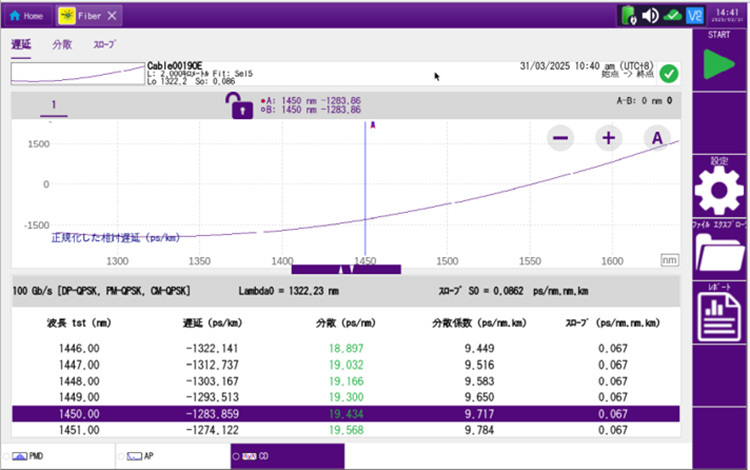Open the settings gear panel
750x470 pixels.
tap(720, 188)
